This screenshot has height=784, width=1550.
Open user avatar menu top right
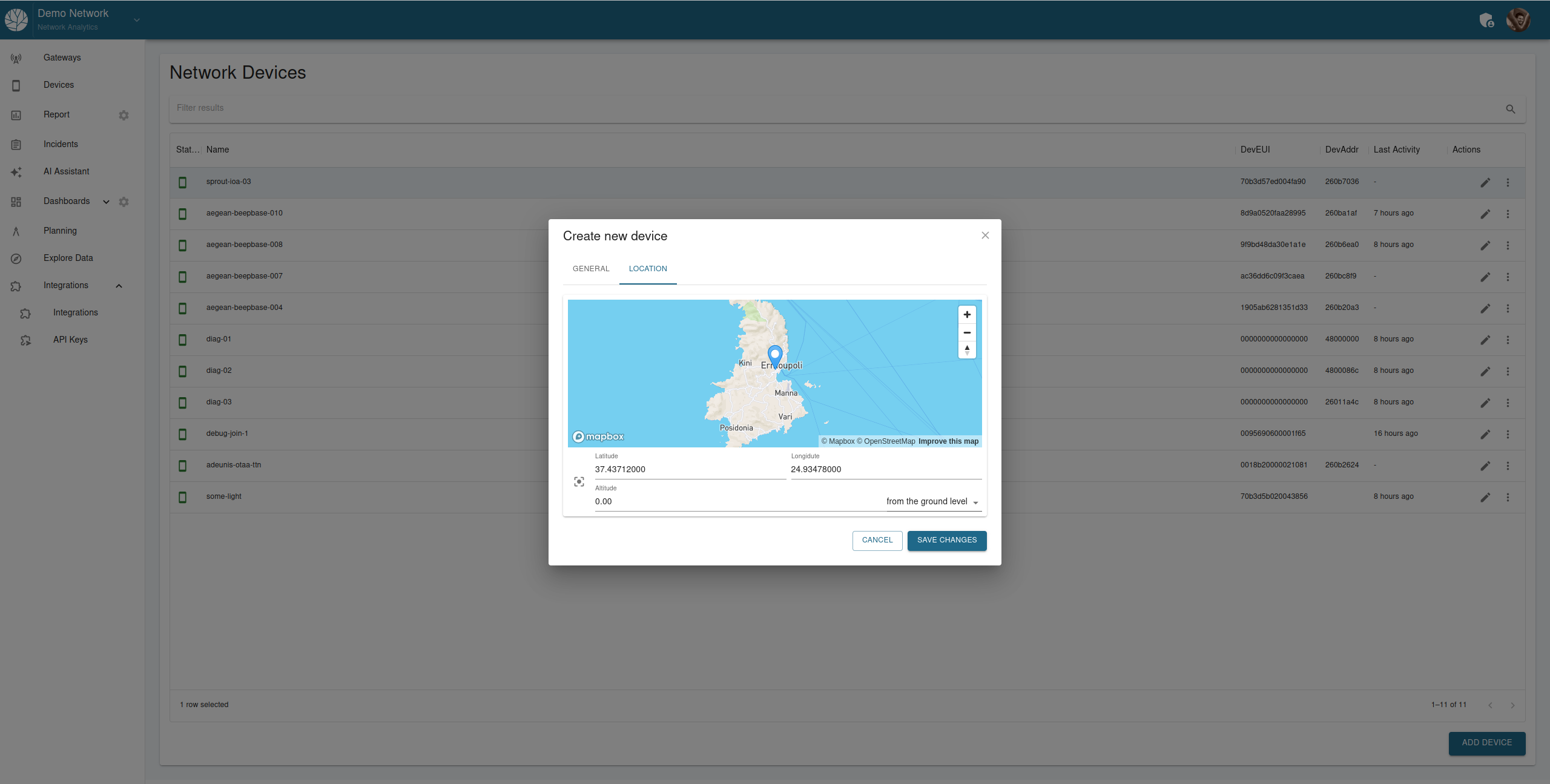[1518, 20]
